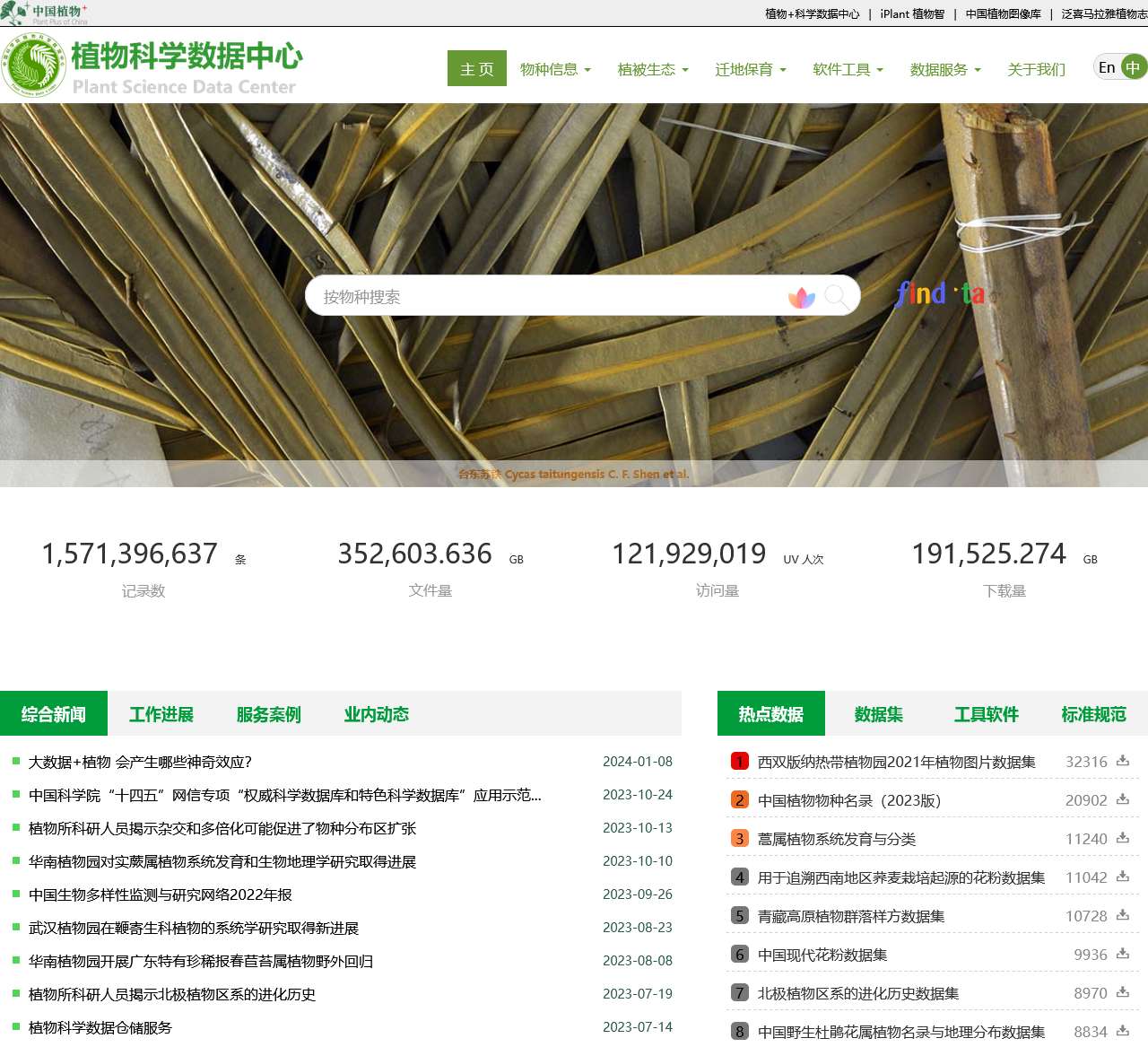Screen dimensions: 1148x1047
Task: Open the 关于我们 page link
Action: (1036, 69)
